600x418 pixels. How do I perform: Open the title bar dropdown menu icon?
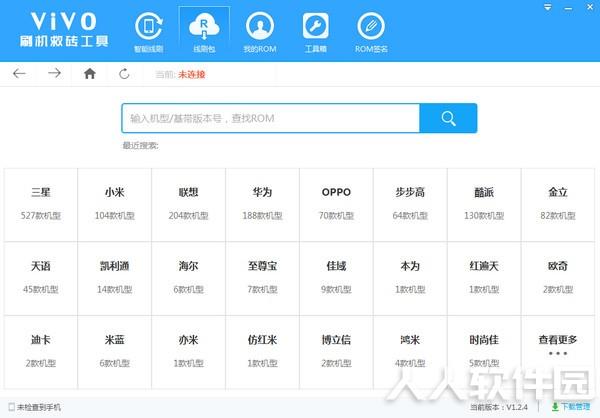coord(548,7)
